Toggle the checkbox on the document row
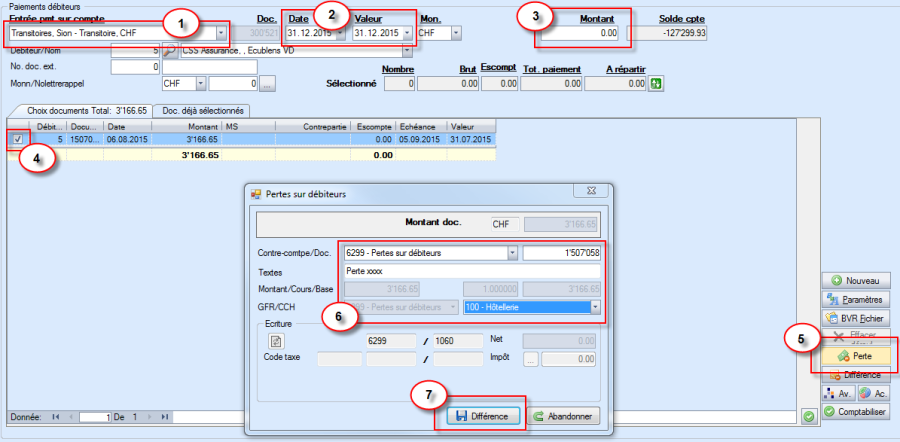The height and width of the screenshot is (442, 900). coord(19,141)
